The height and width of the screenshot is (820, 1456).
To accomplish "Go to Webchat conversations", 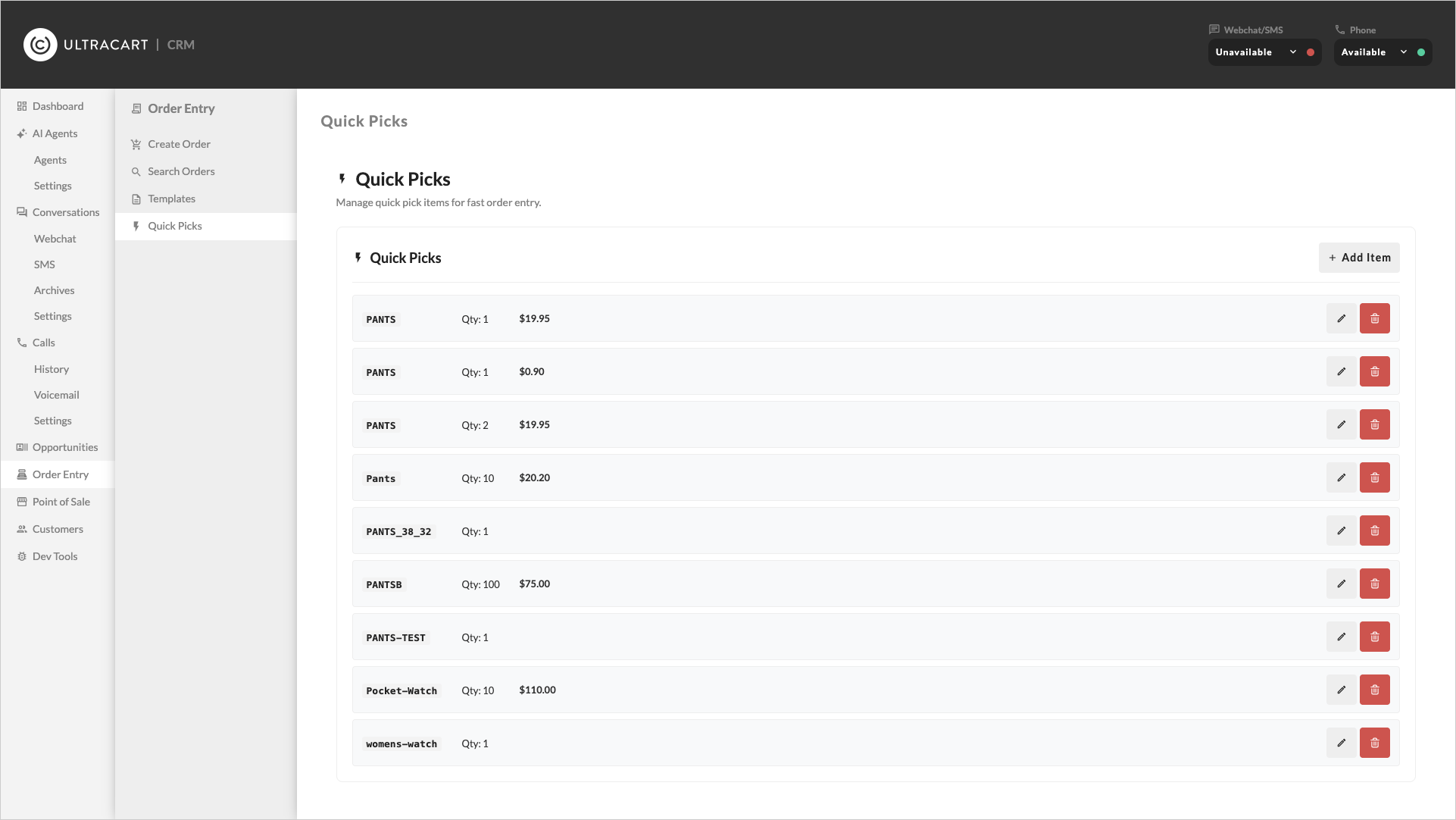I will click(x=55, y=239).
